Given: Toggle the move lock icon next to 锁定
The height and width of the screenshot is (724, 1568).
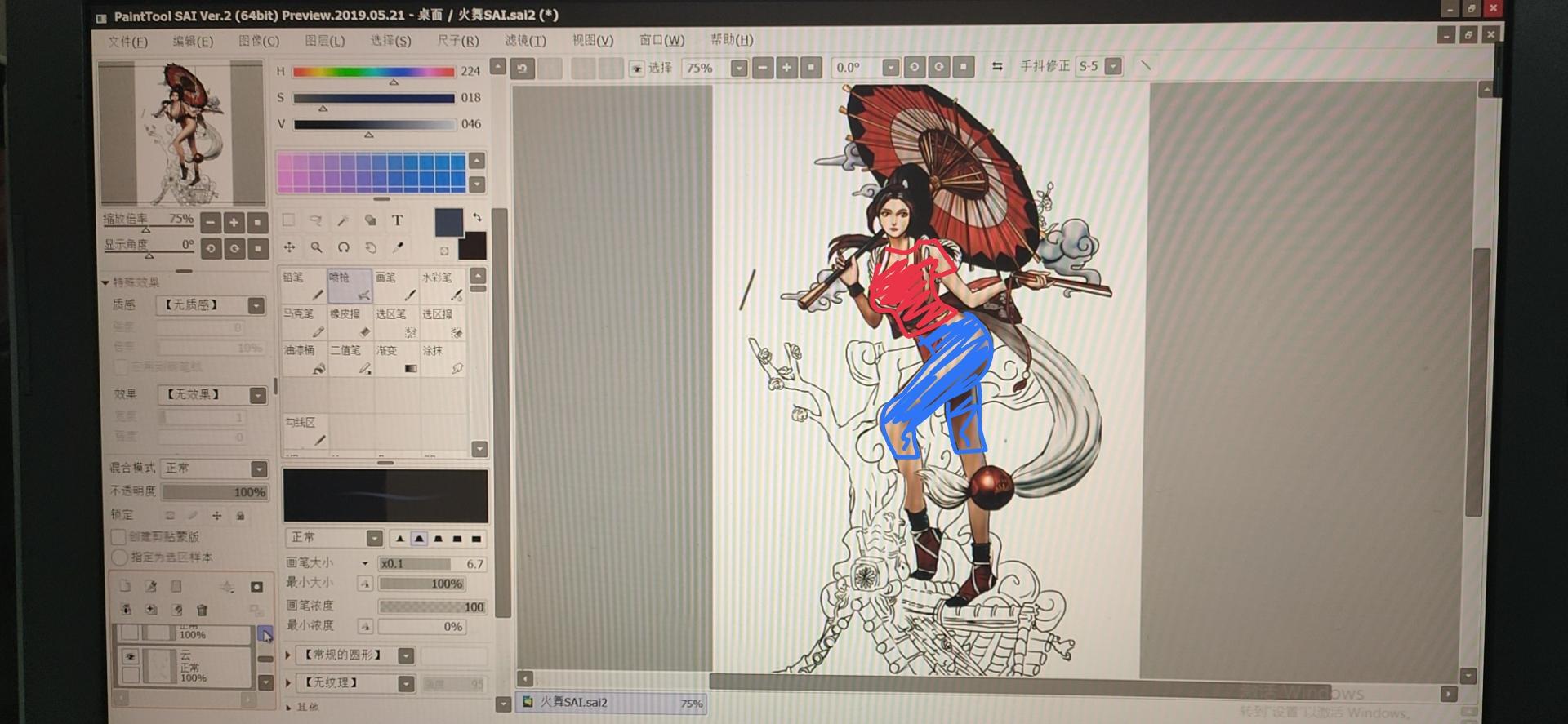Looking at the screenshot, I should (x=216, y=515).
